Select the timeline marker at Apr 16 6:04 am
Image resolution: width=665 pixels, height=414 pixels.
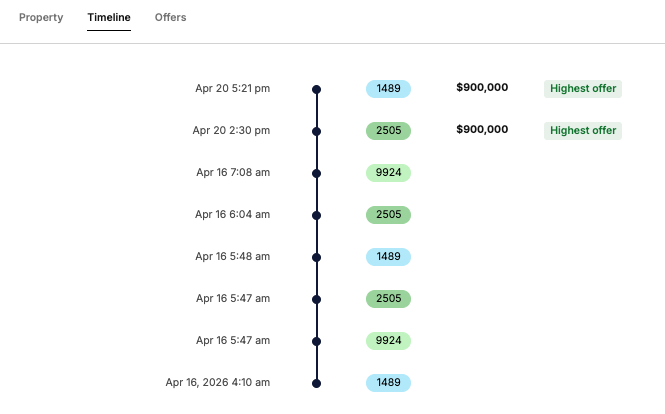[x=317, y=215]
